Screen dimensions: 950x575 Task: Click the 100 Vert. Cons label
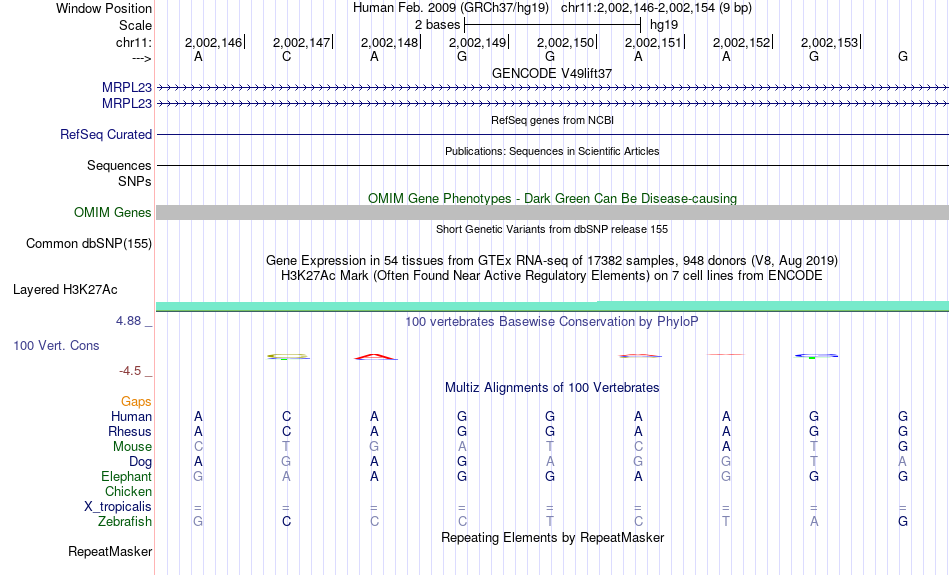pos(56,345)
